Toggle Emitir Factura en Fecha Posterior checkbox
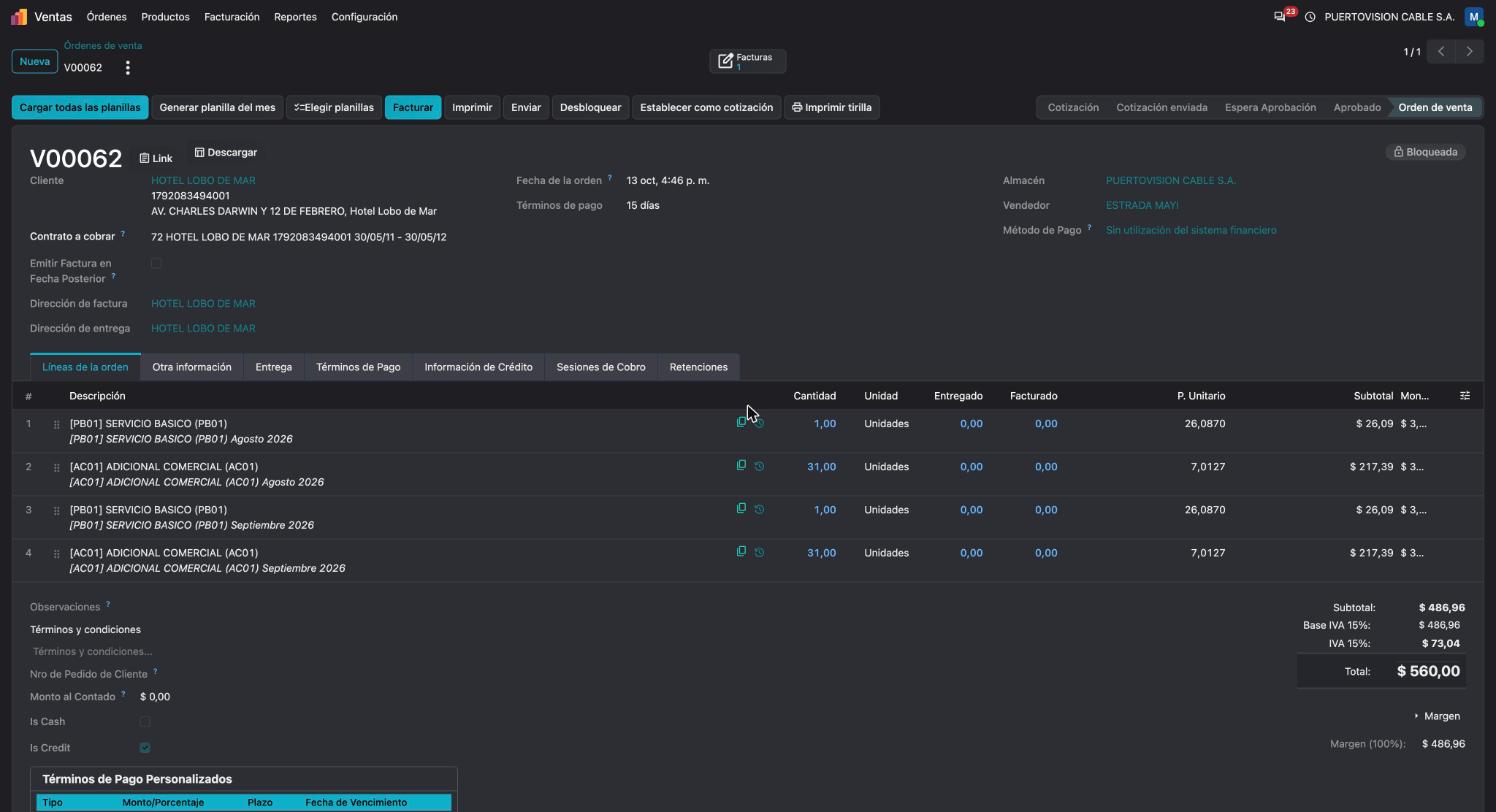 click(x=156, y=263)
